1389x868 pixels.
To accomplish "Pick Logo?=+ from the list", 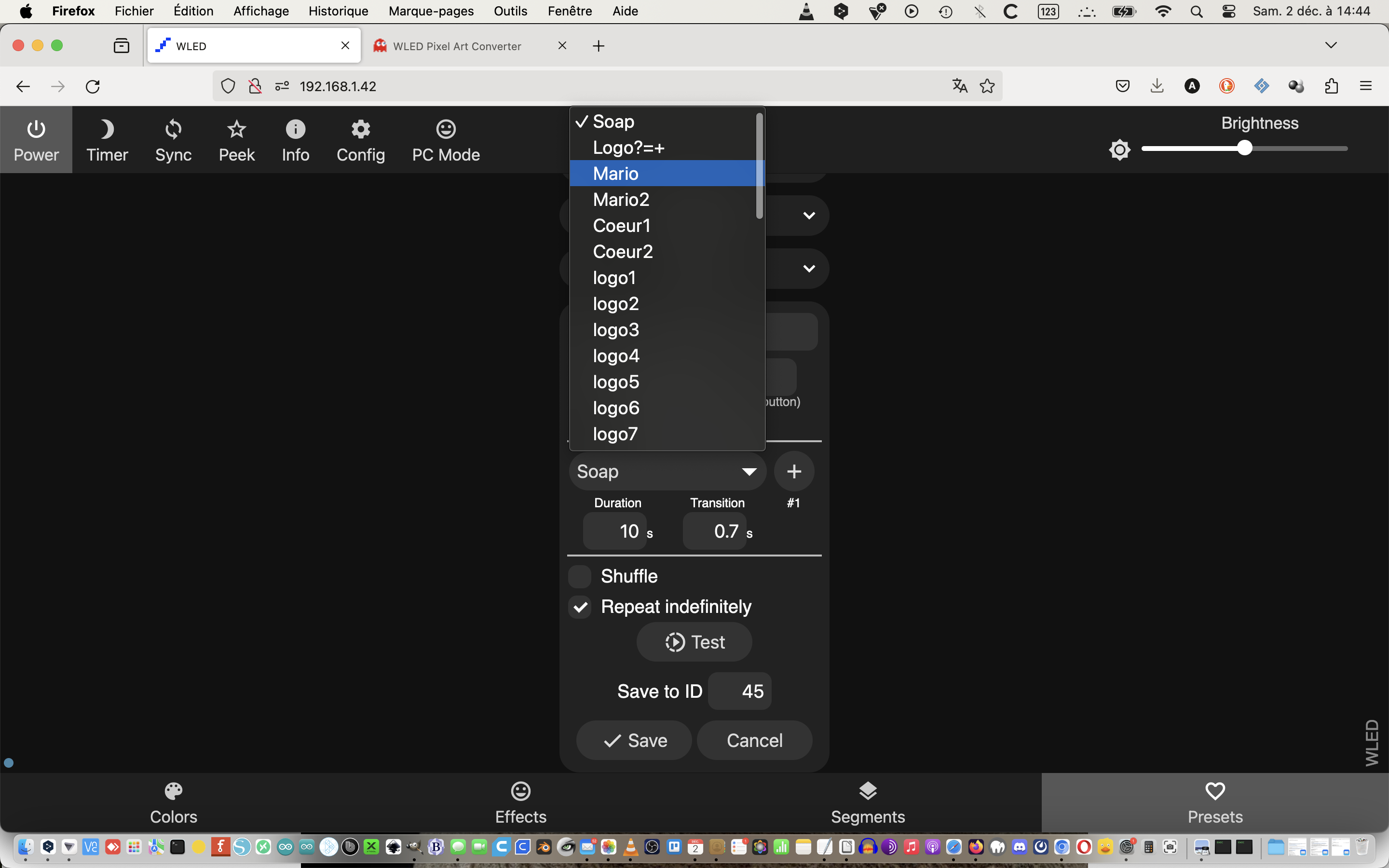I will (664, 148).
